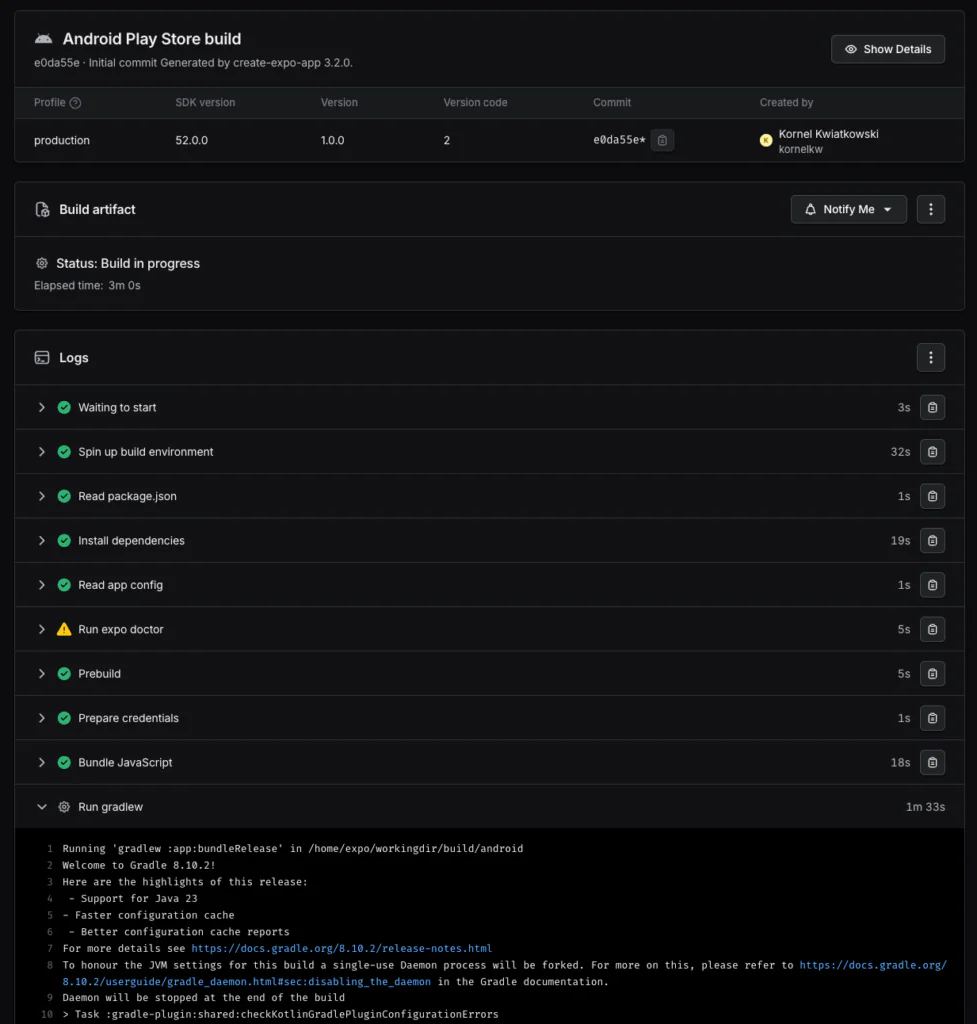977x1024 pixels.
Task: Open the gradle_daemon.html disabling daemon link
Action: (247, 982)
